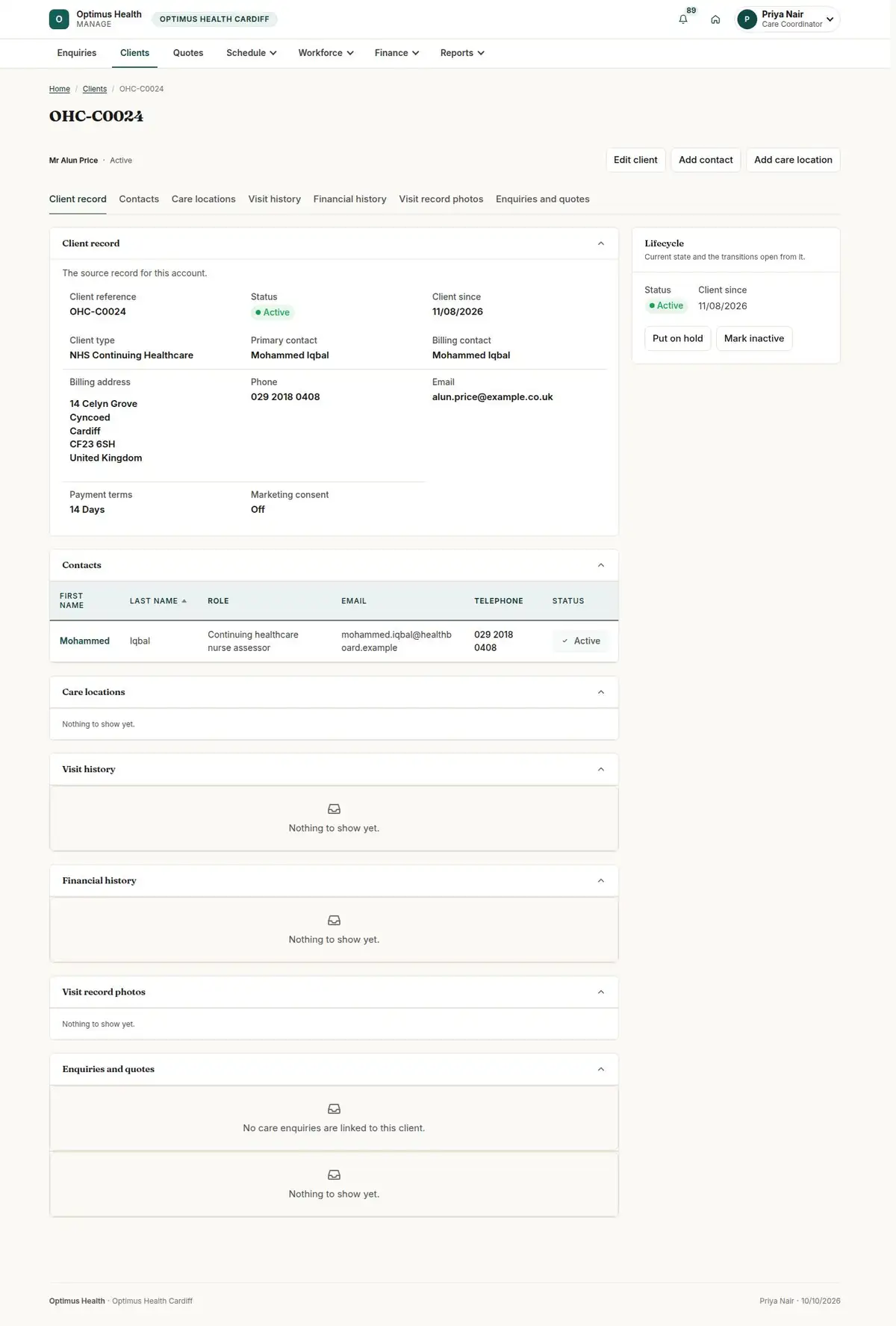Collapse the Enquiries and quotes panel
The image size is (896, 1326).
(601, 1069)
